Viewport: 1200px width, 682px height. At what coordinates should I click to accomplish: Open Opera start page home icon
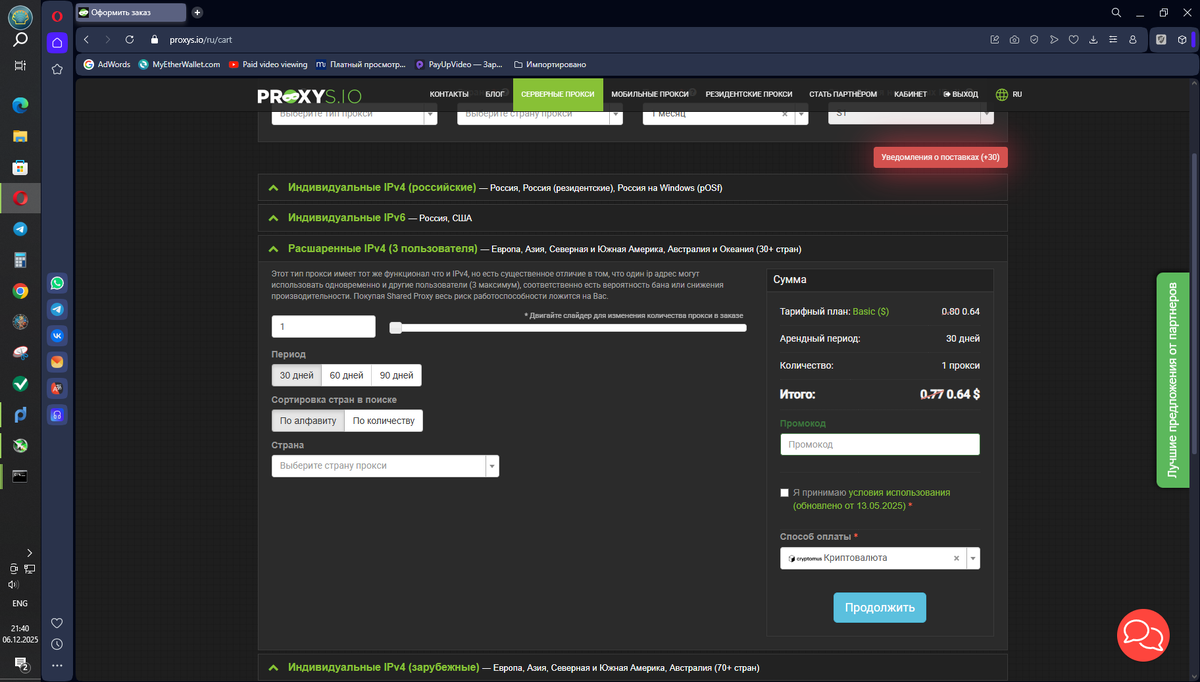click(57, 42)
